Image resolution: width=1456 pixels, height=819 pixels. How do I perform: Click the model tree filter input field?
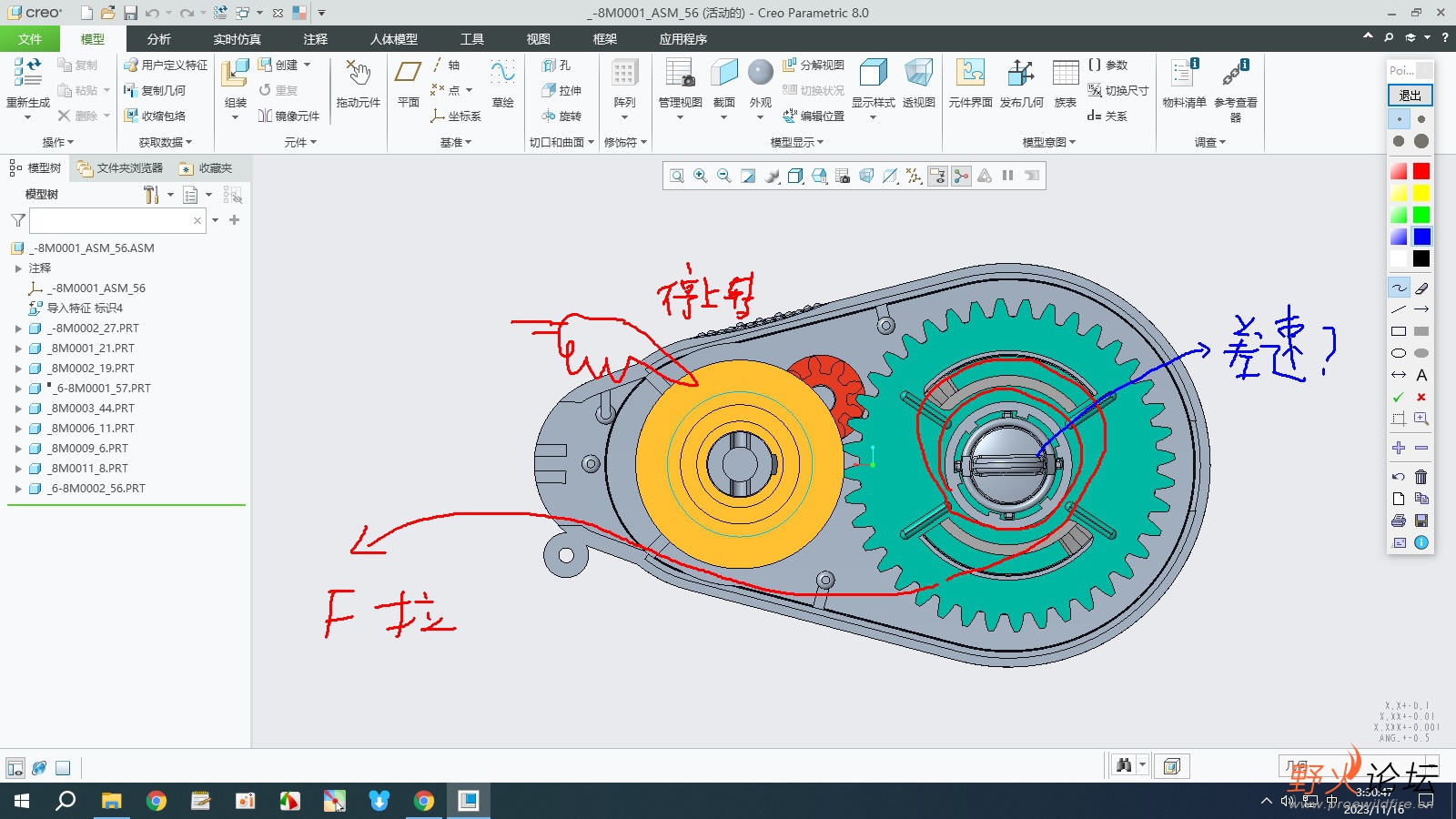117,220
